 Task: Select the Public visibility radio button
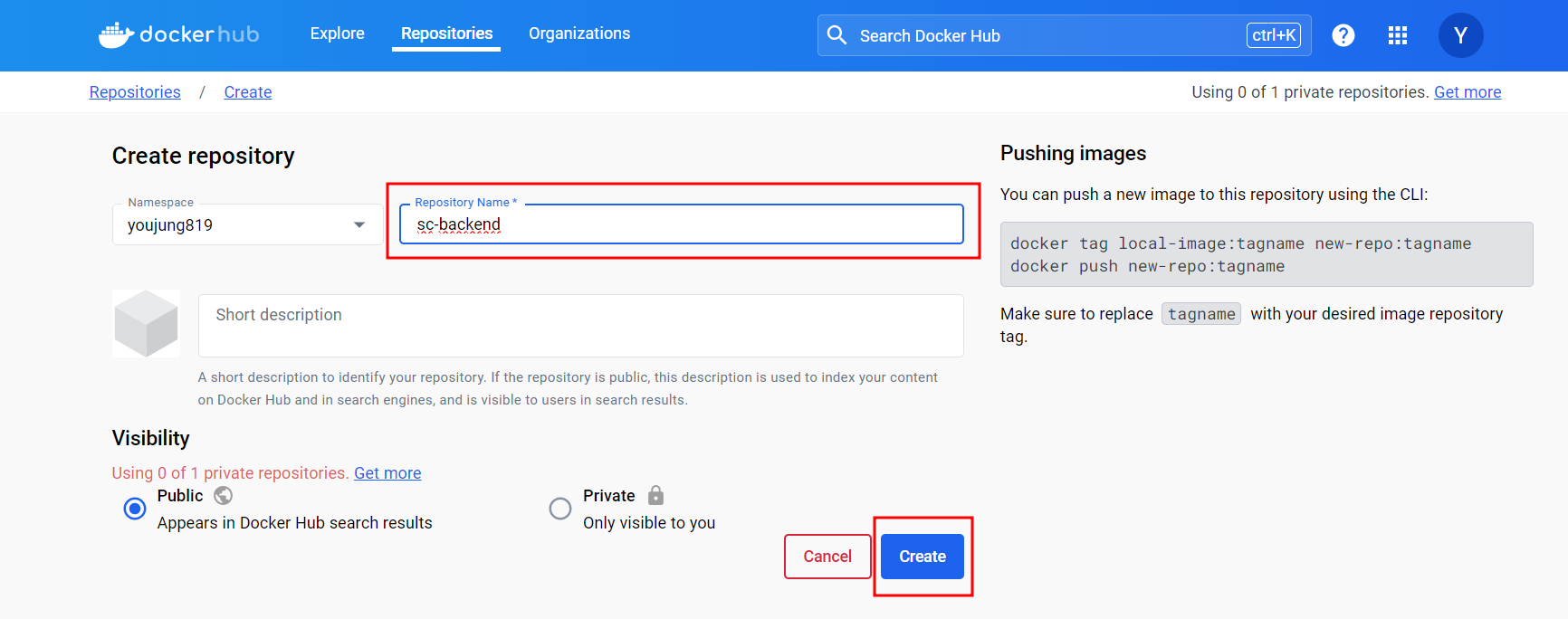click(x=135, y=509)
